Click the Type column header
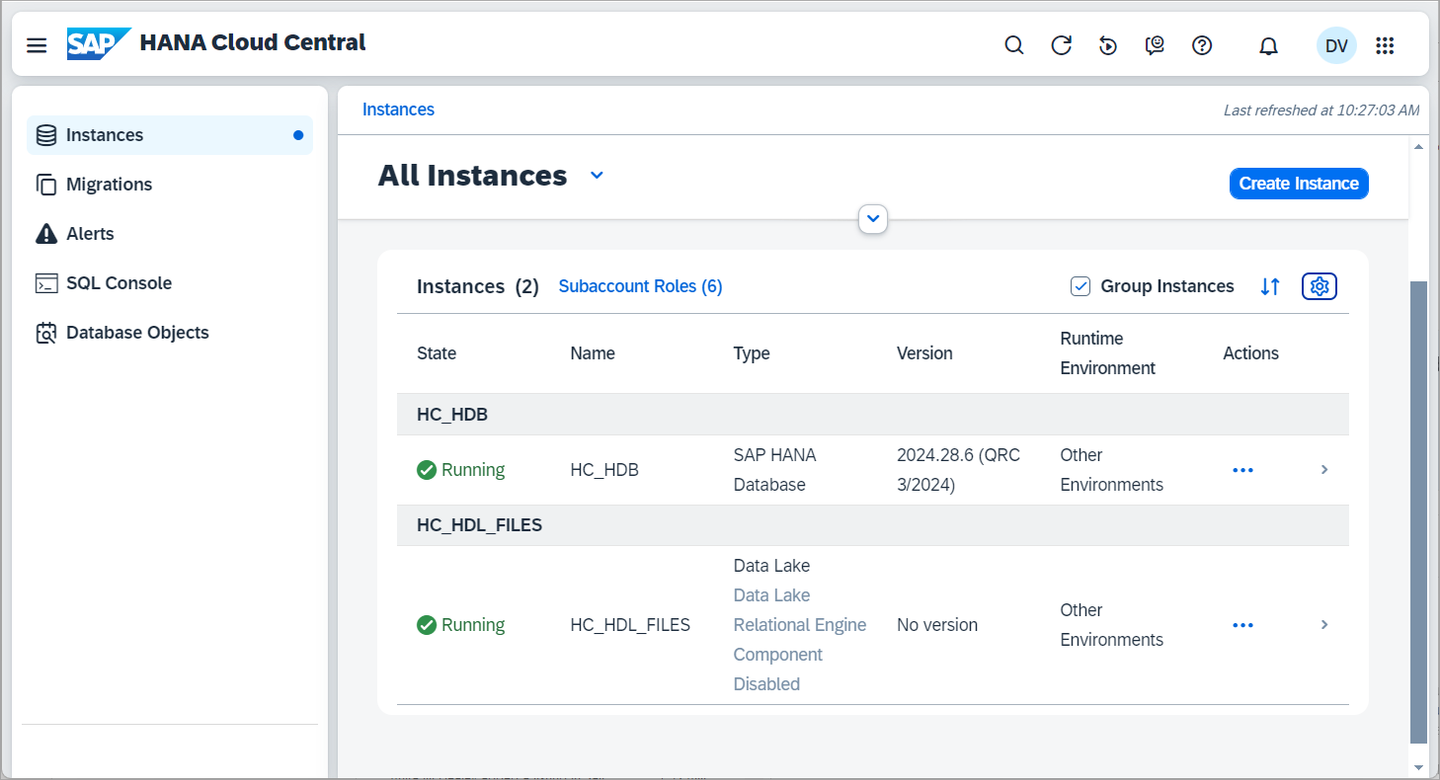Screen dimensions: 1440x780 click(751, 353)
